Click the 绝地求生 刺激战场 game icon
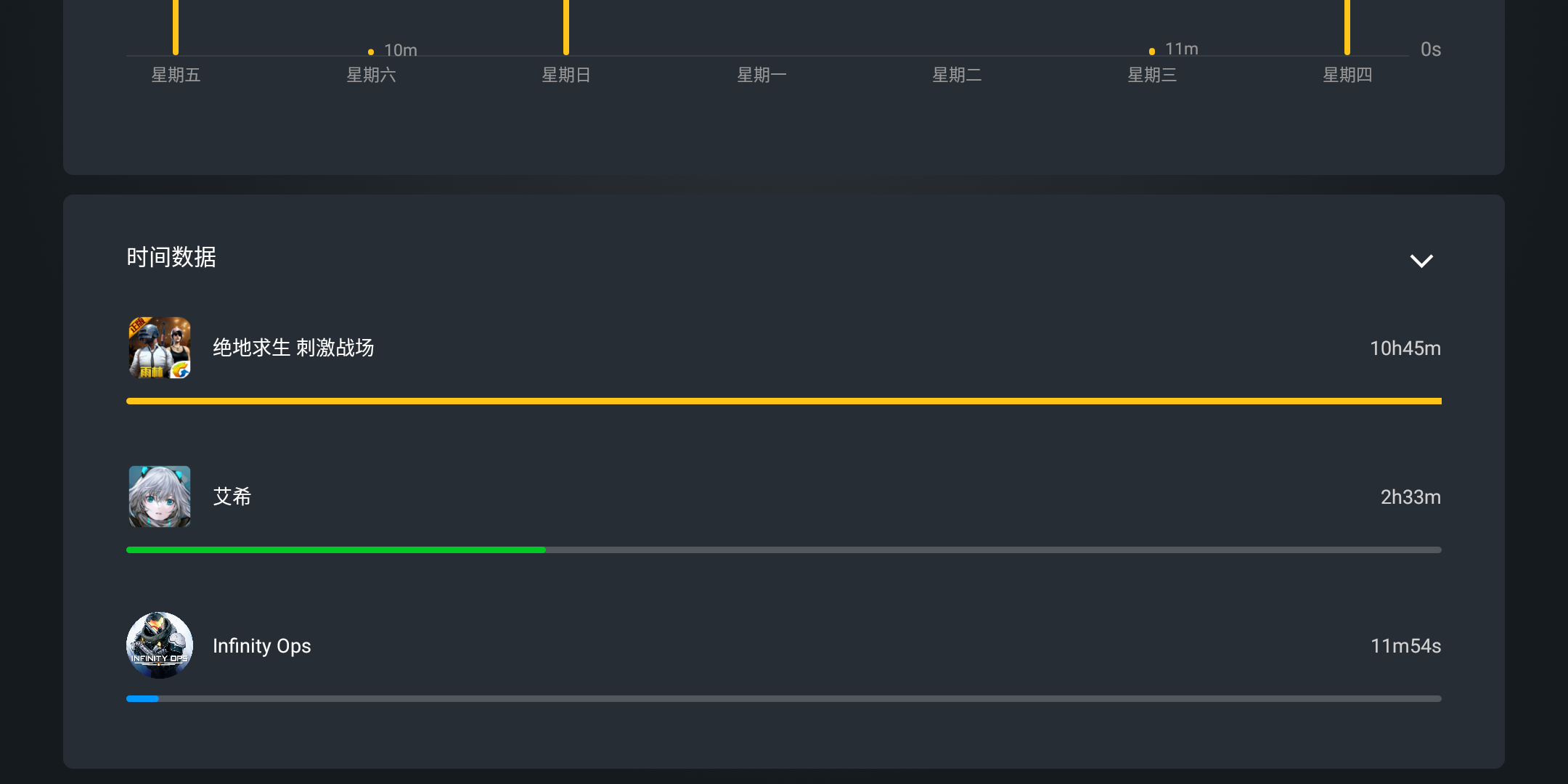1568x784 pixels. pos(160,348)
